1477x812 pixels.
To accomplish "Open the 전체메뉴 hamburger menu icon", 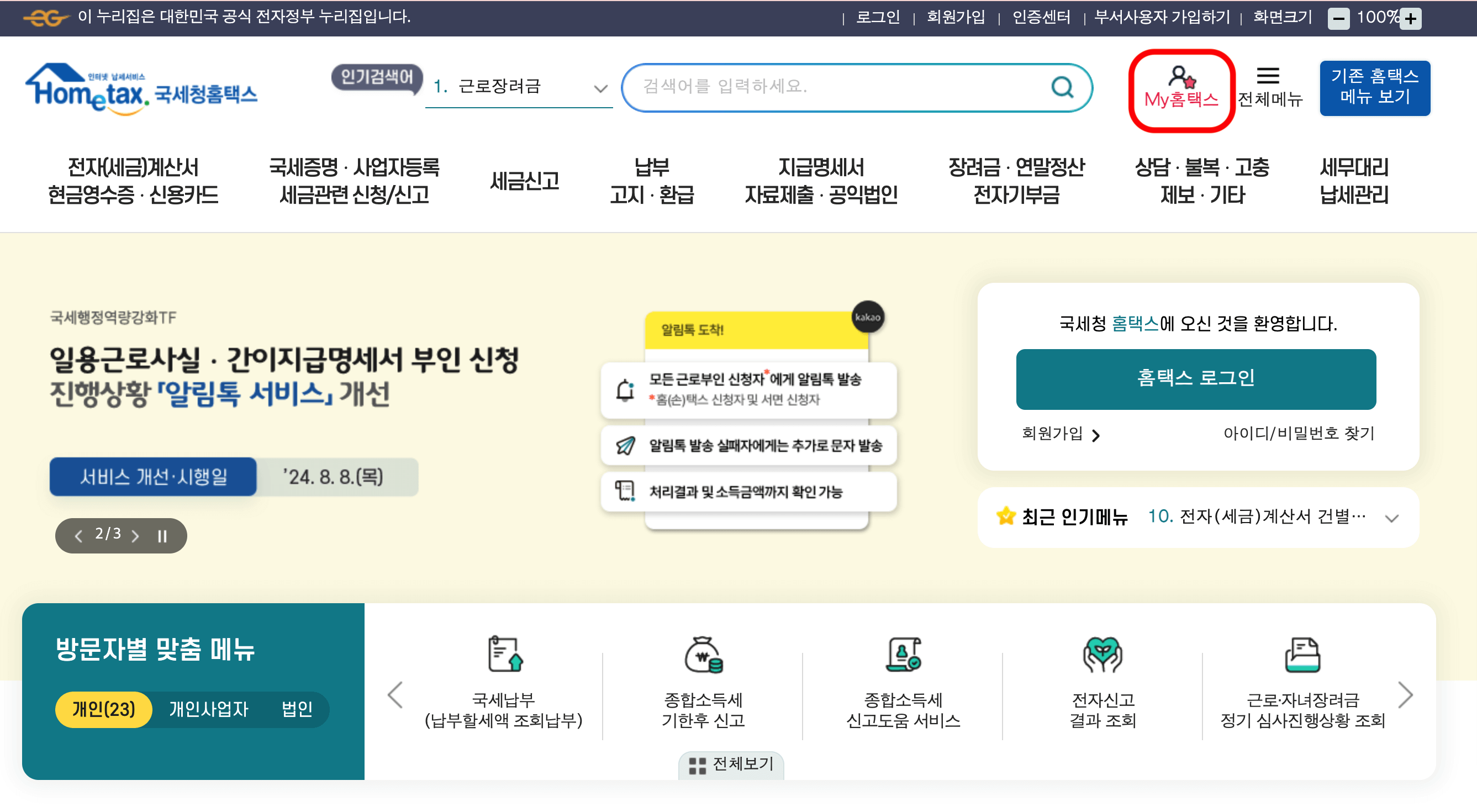I will point(1268,76).
